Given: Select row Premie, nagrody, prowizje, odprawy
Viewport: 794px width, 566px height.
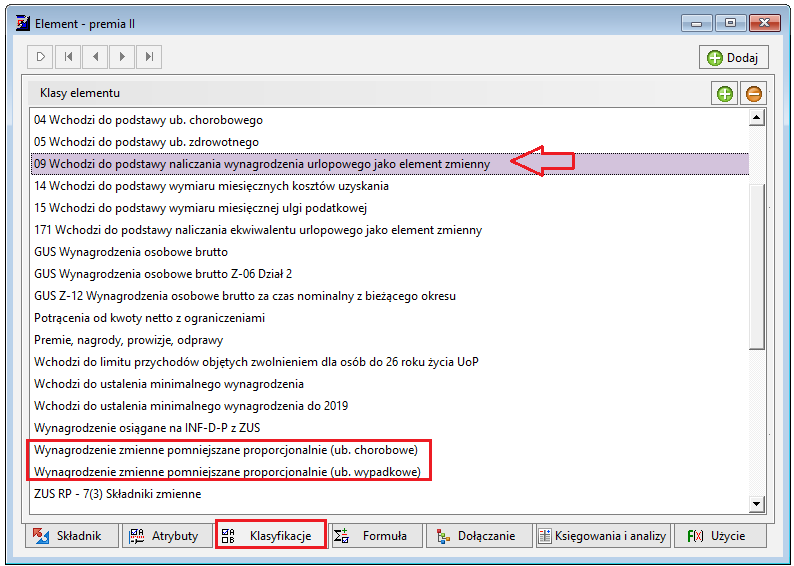Looking at the screenshot, I should (x=389, y=340).
